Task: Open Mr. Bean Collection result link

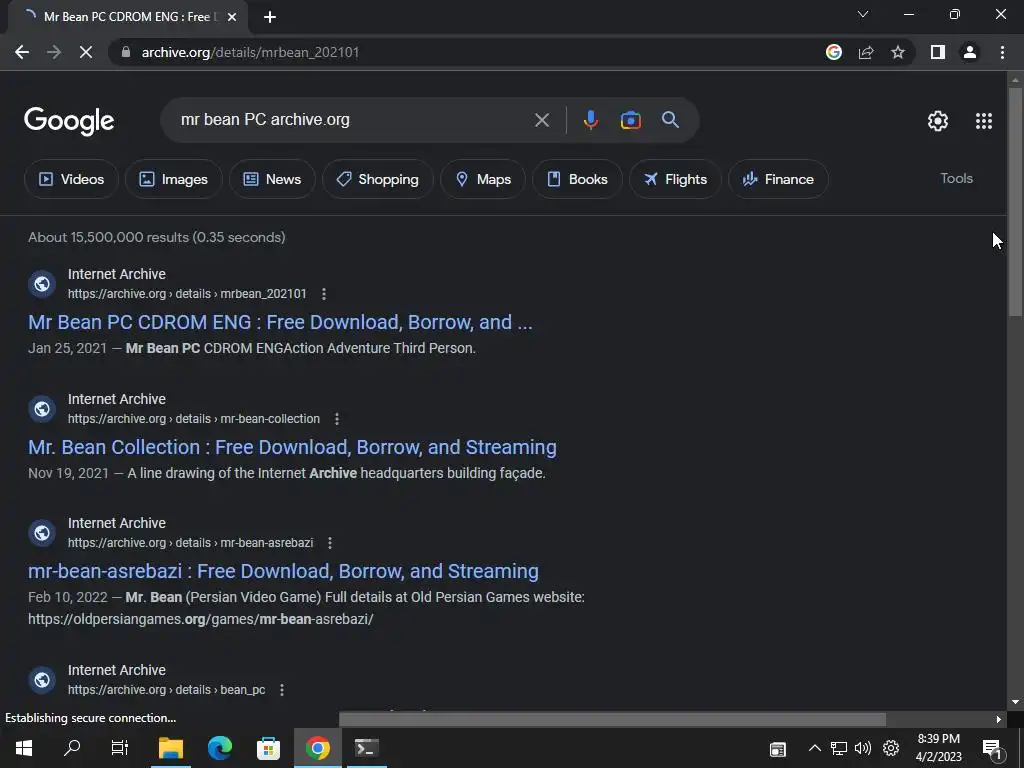Action: pos(292,447)
